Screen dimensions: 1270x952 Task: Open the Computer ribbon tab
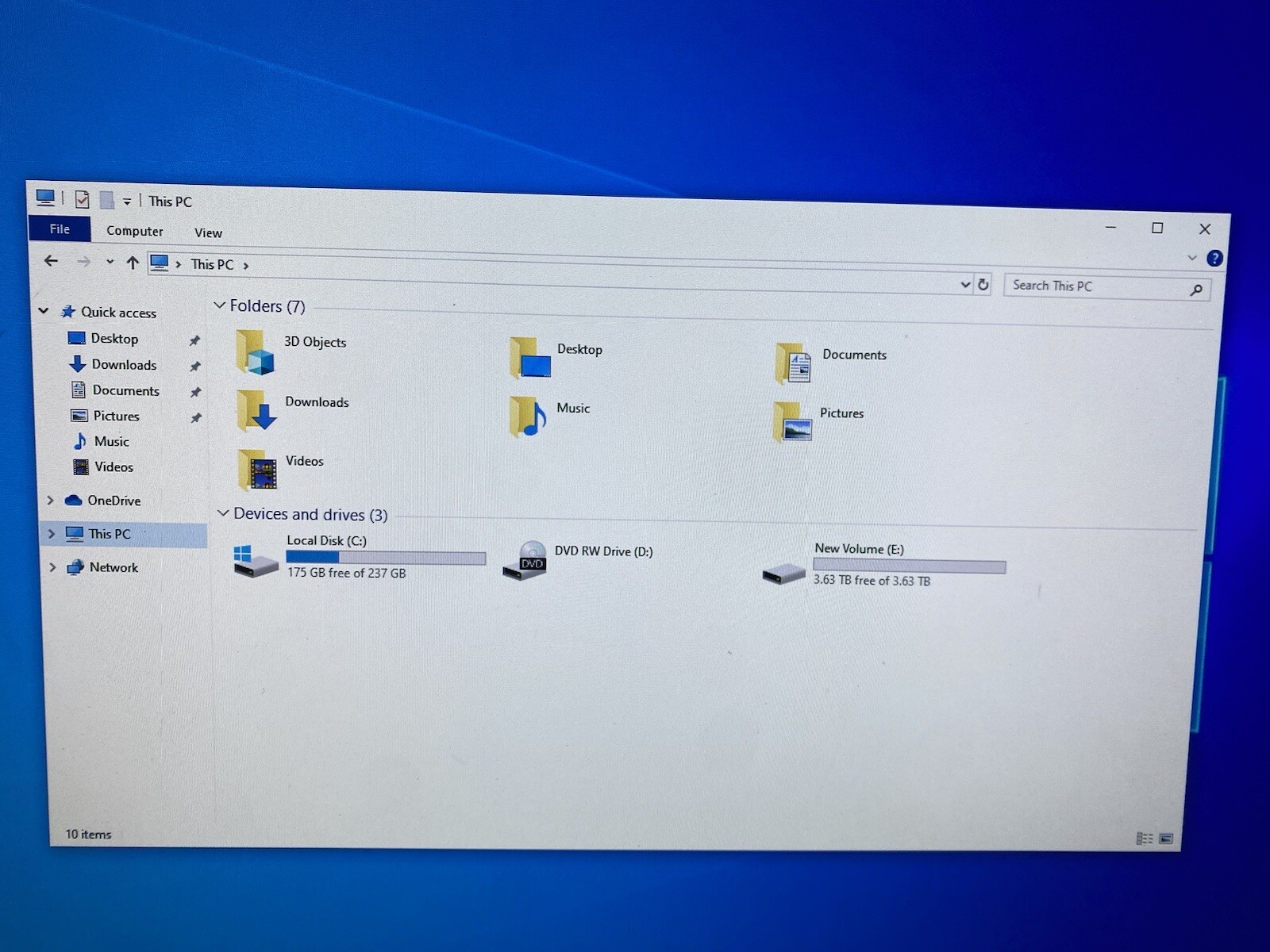point(134,231)
